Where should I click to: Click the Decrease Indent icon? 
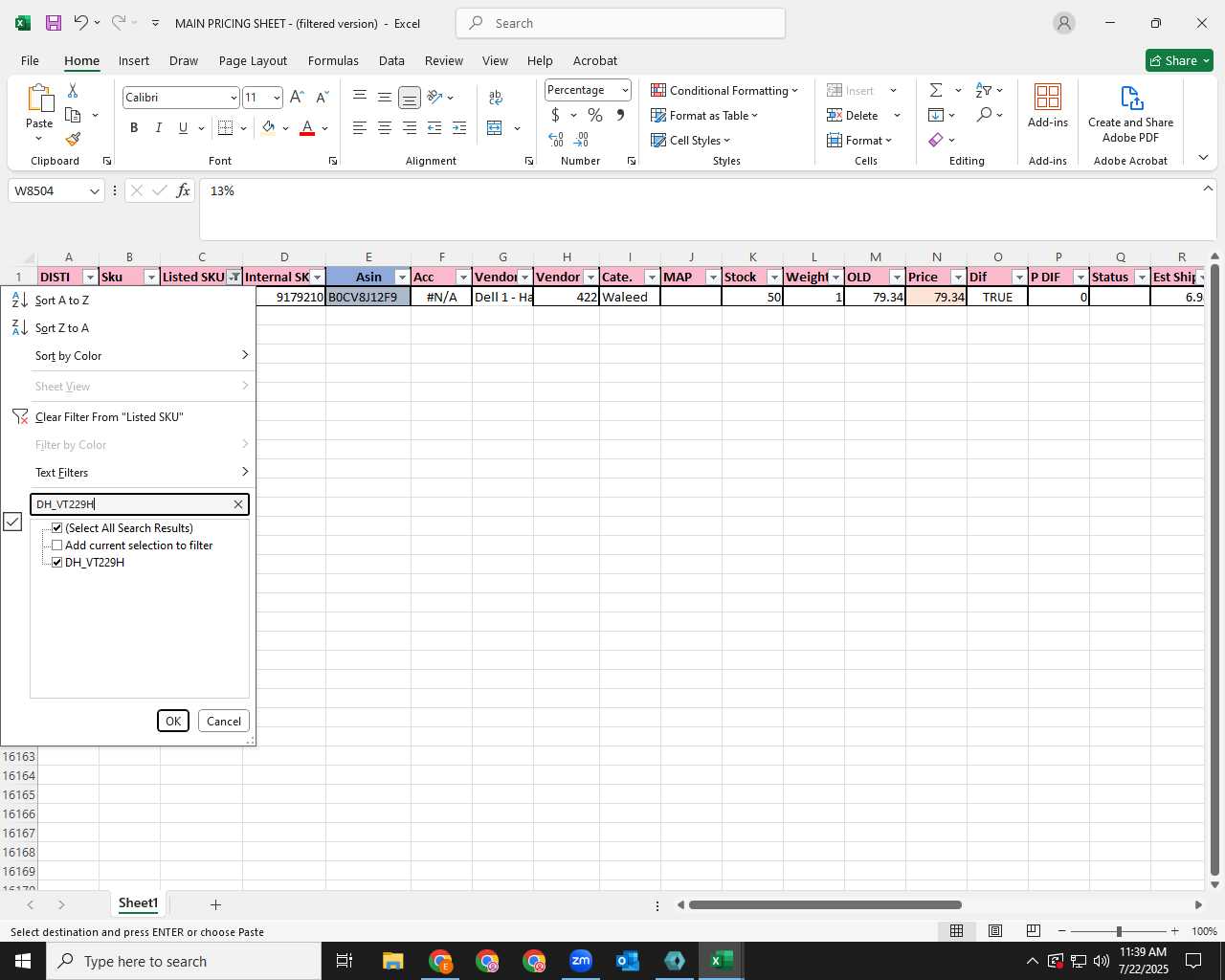coord(434,127)
